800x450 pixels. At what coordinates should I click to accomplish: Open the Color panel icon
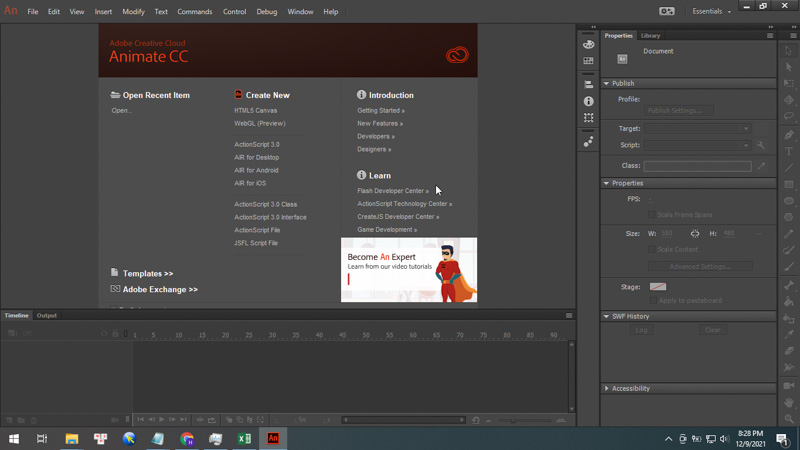588,44
